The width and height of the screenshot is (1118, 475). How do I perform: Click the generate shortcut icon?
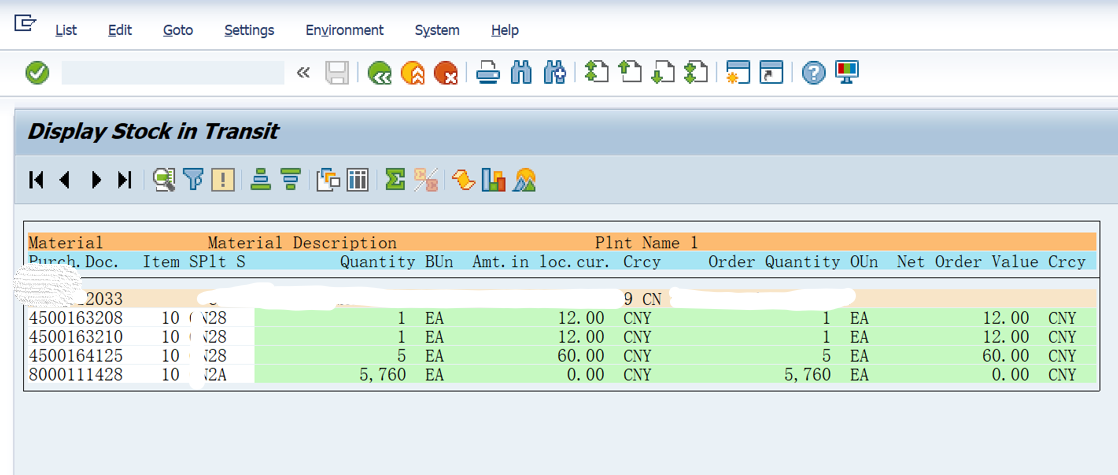(771, 73)
